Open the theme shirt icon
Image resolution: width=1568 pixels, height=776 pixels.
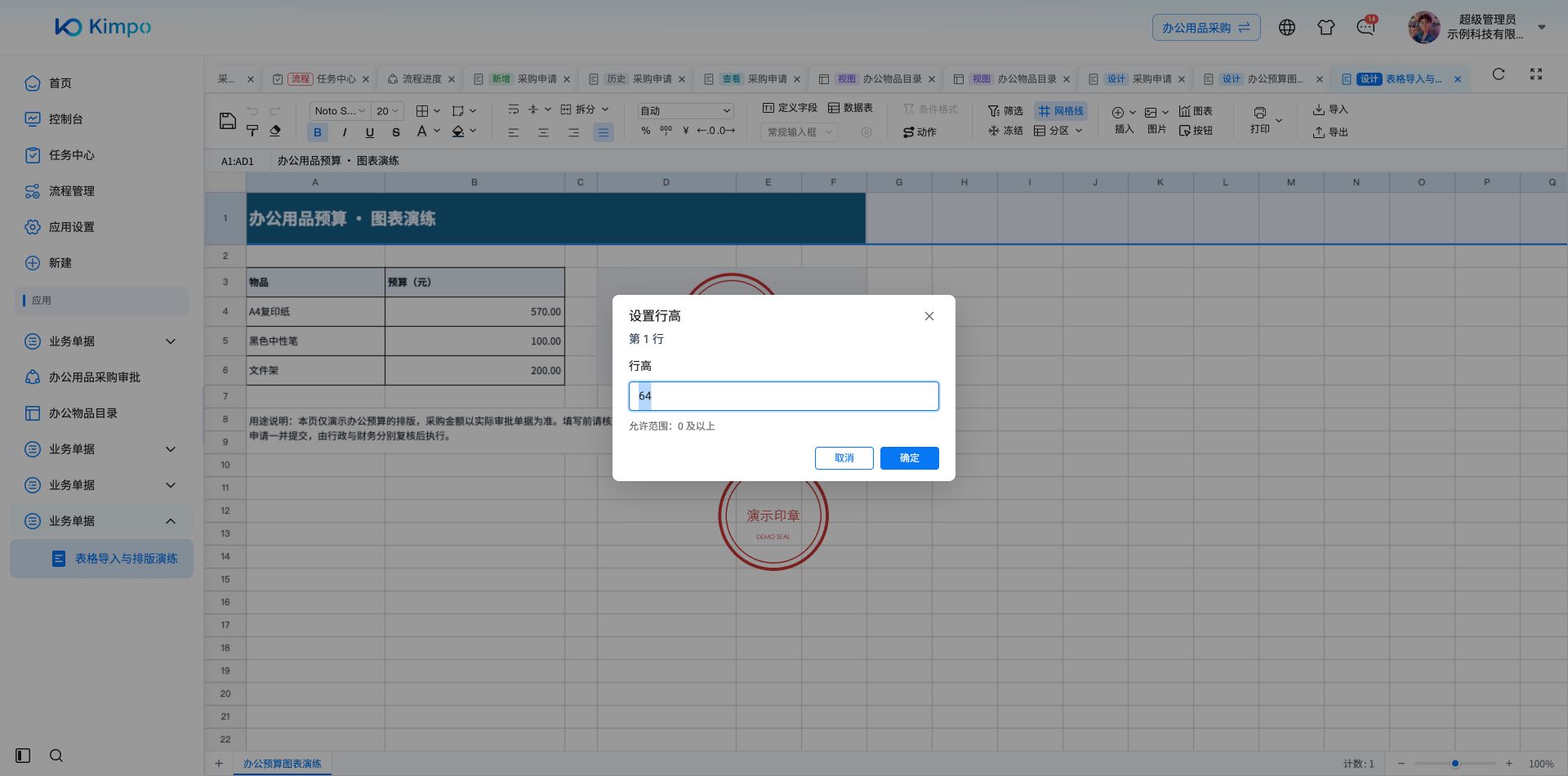[1326, 27]
